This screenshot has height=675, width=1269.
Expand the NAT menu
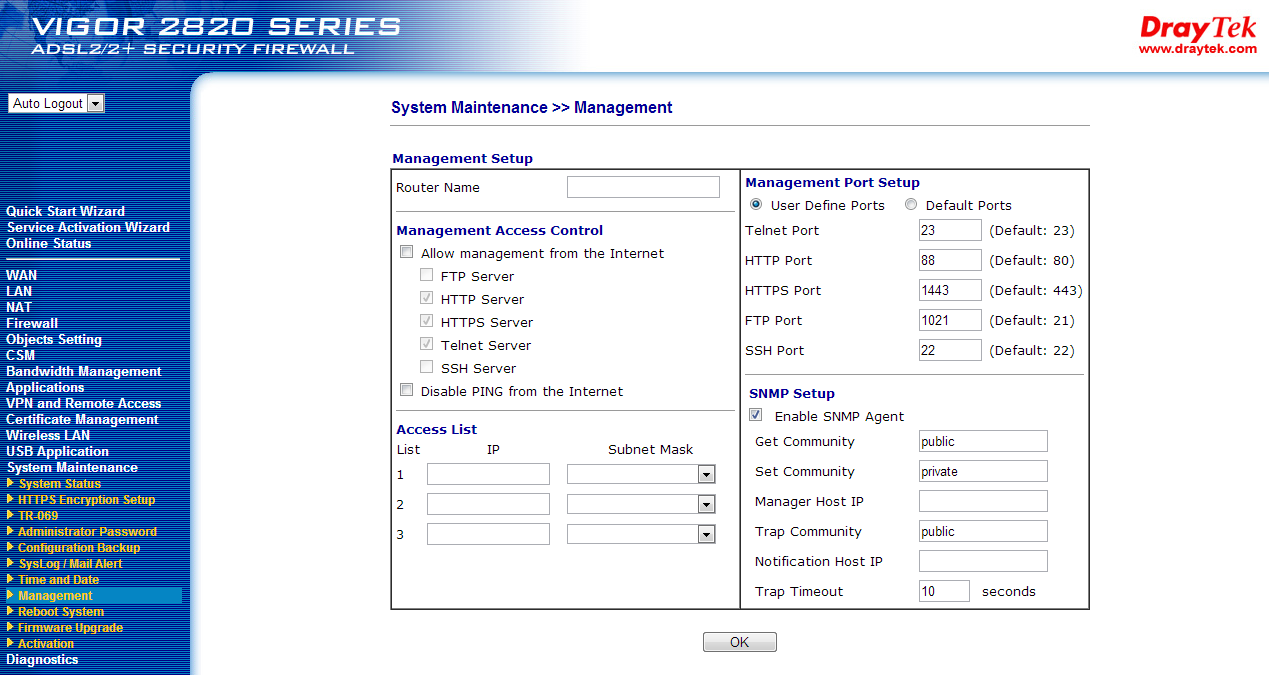(19, 307)
